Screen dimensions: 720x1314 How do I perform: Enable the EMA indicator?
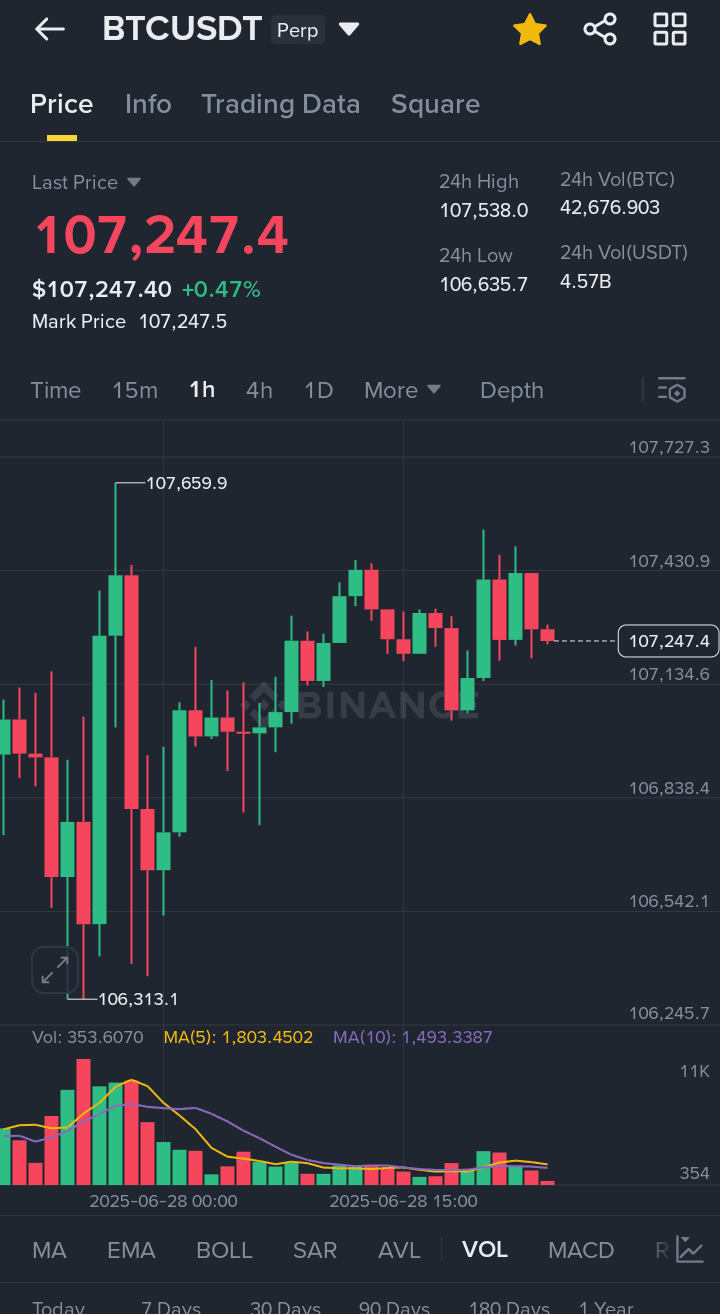tap(131, 1250)
